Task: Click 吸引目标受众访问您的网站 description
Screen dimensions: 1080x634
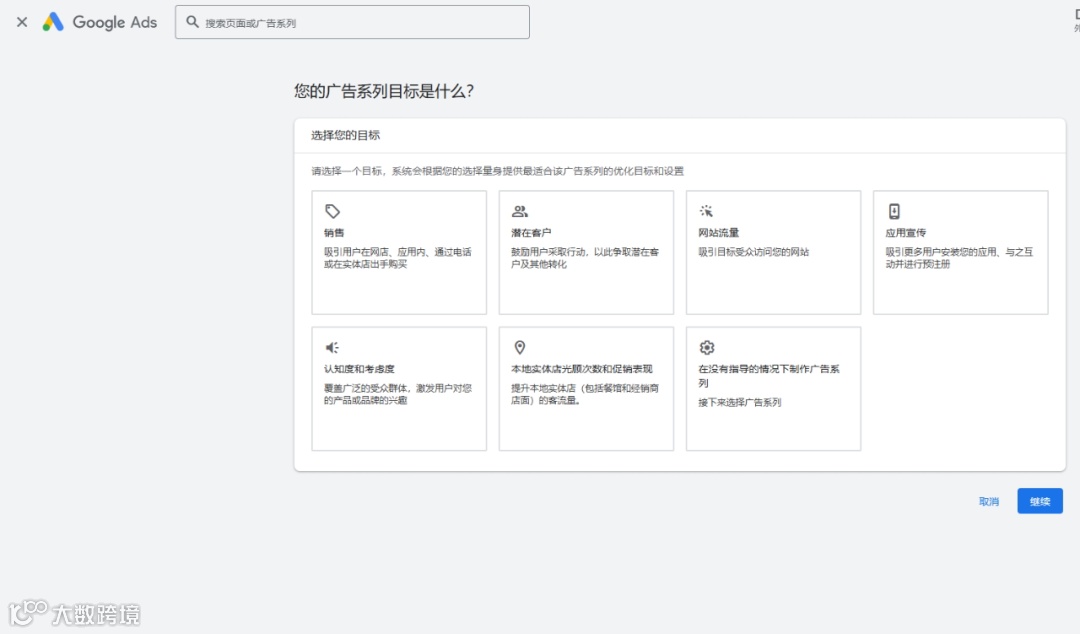Action: 754,252
